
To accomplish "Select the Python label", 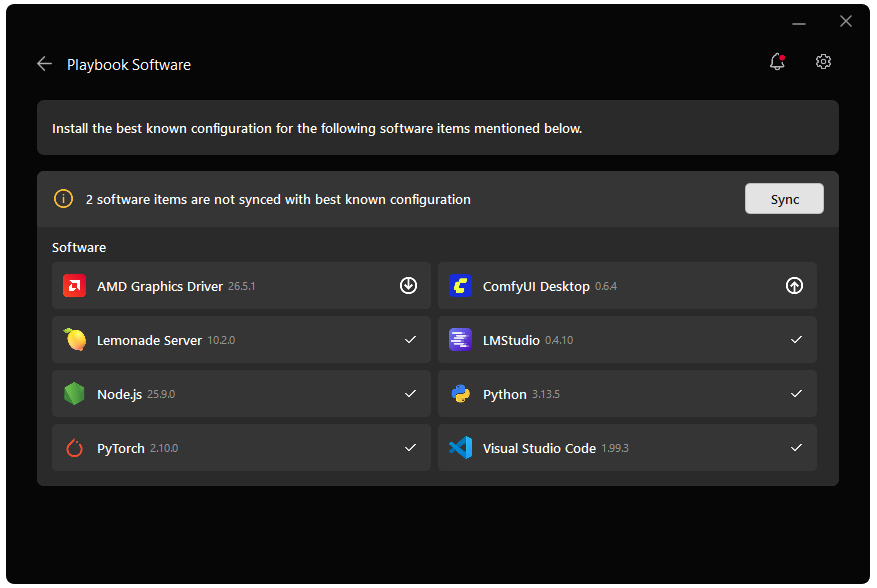I will pos(504,394).
